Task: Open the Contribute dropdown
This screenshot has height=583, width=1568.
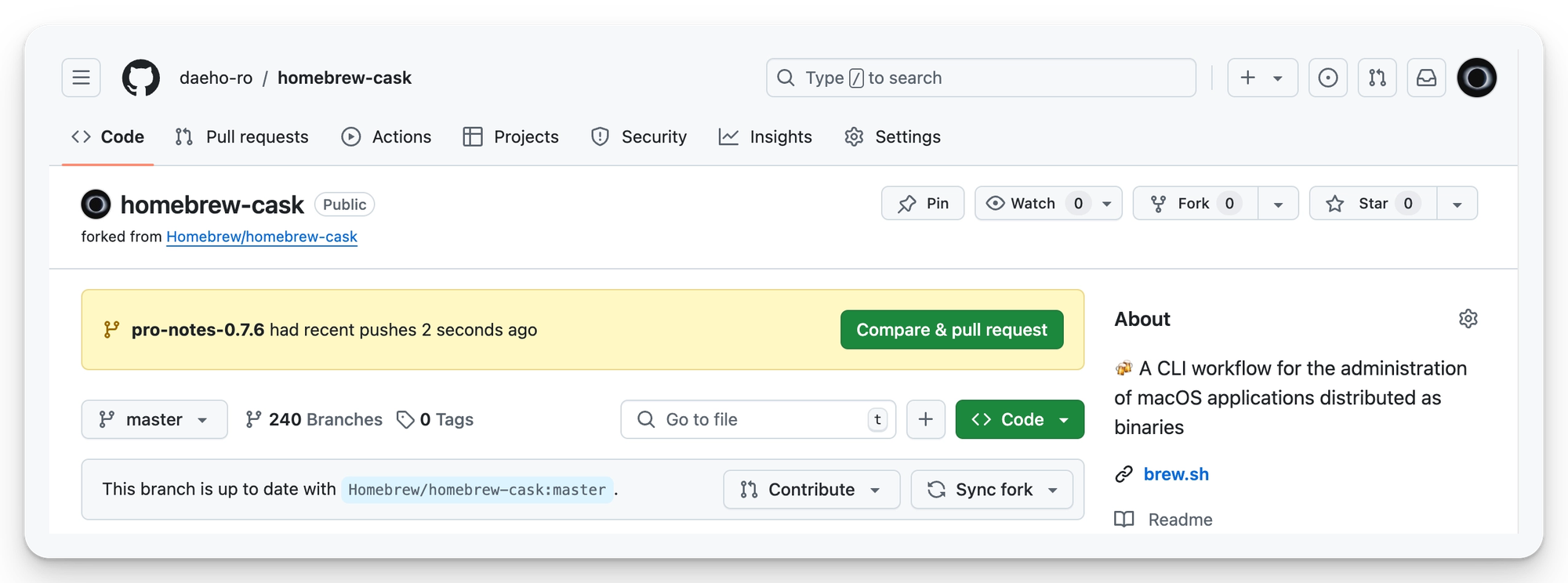Action: (x=811, y=490)
